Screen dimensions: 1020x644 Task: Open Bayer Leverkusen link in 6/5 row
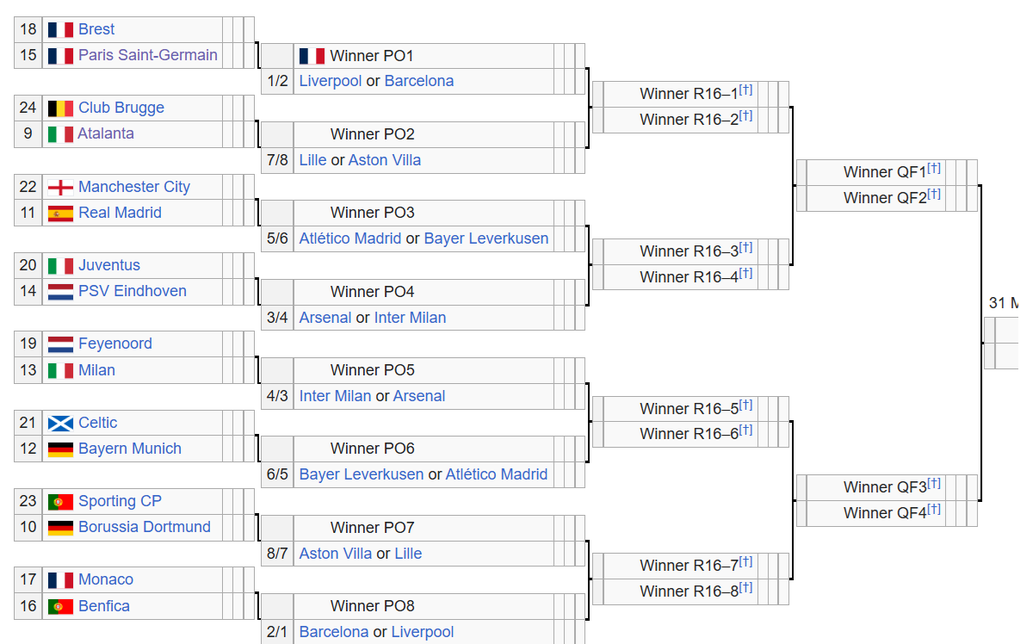361,475
